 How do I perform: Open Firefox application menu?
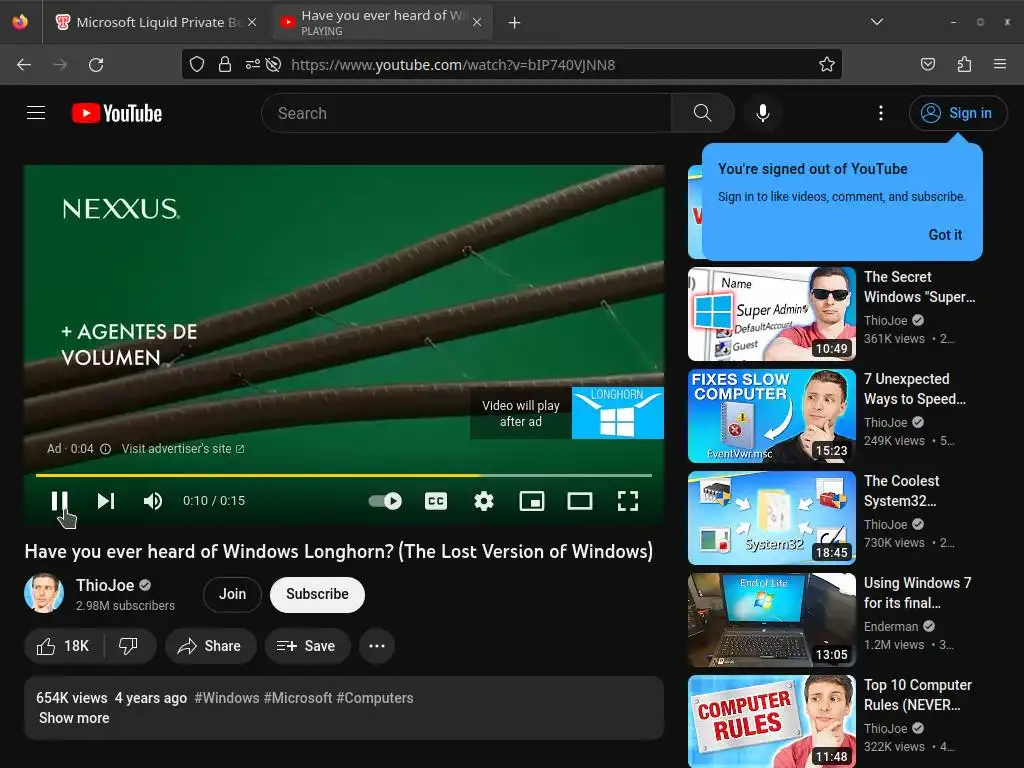point(1000,64)
